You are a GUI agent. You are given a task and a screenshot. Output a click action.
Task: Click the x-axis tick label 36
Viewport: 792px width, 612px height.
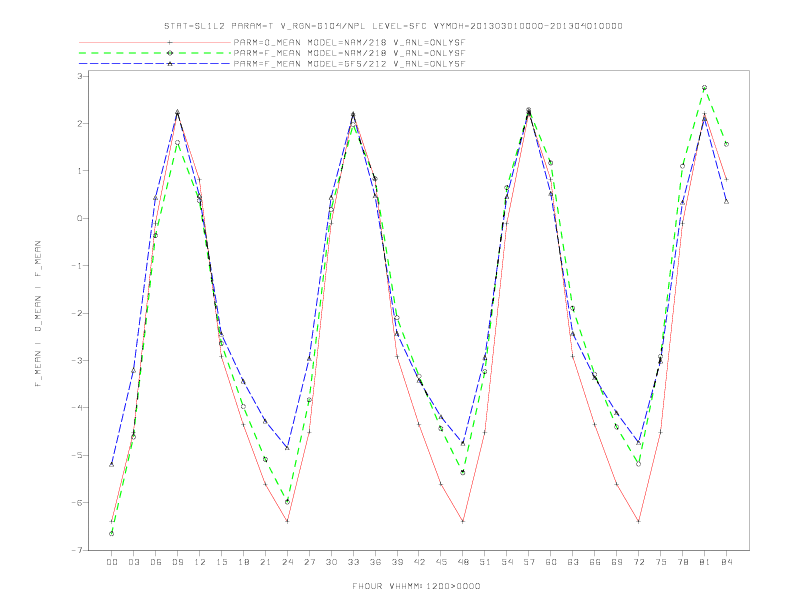(375, 562)
